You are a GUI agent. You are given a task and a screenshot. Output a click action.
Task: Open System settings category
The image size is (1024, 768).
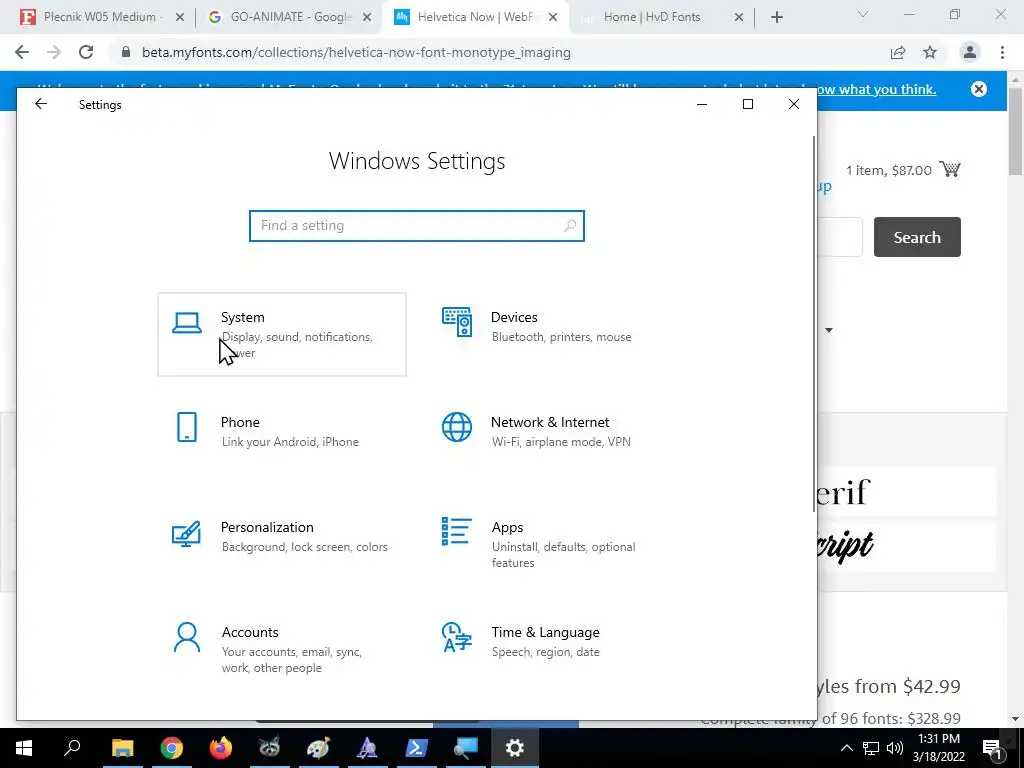281,334
